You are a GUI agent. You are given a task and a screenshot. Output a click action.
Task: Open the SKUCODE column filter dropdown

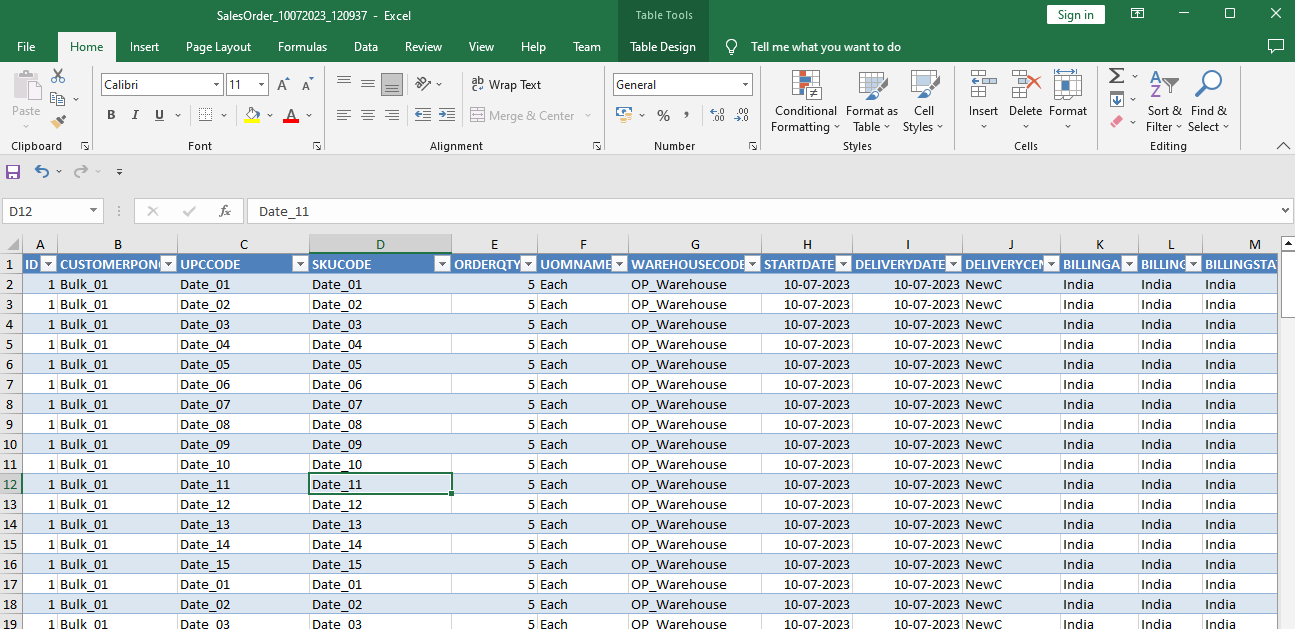442,264
